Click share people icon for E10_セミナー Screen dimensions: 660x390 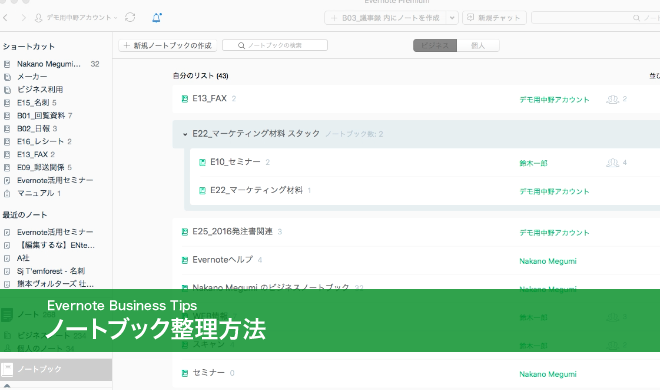(x=612, y=163)
